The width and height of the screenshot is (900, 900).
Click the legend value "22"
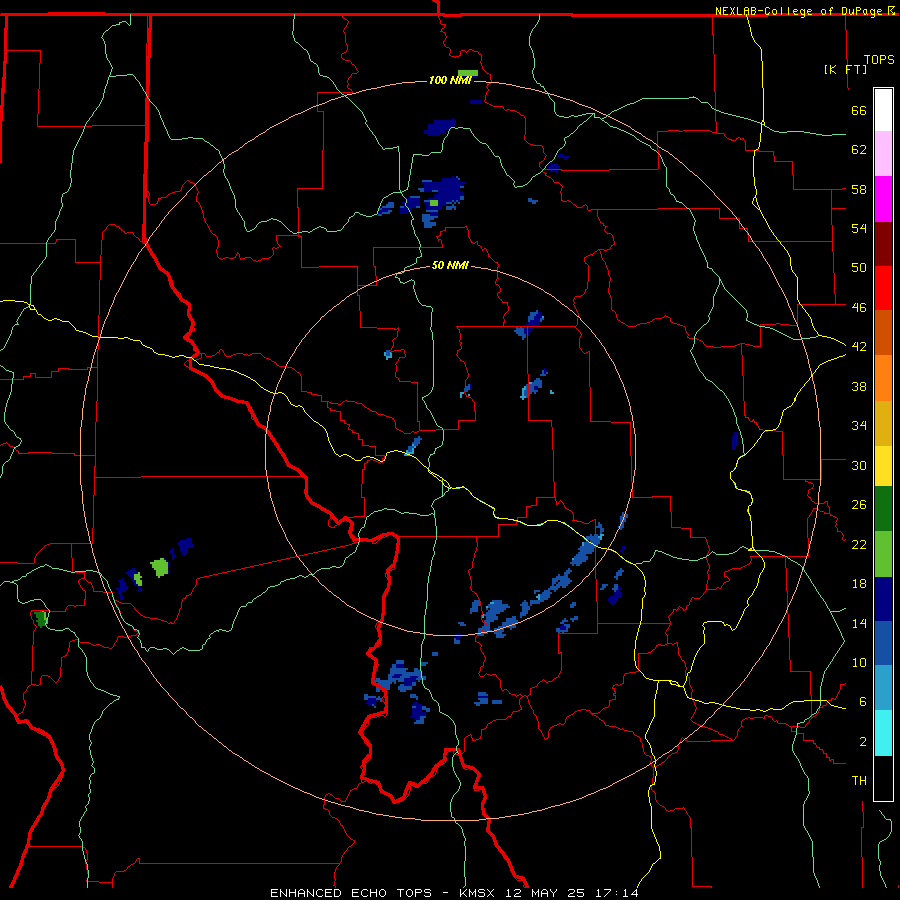859,545
